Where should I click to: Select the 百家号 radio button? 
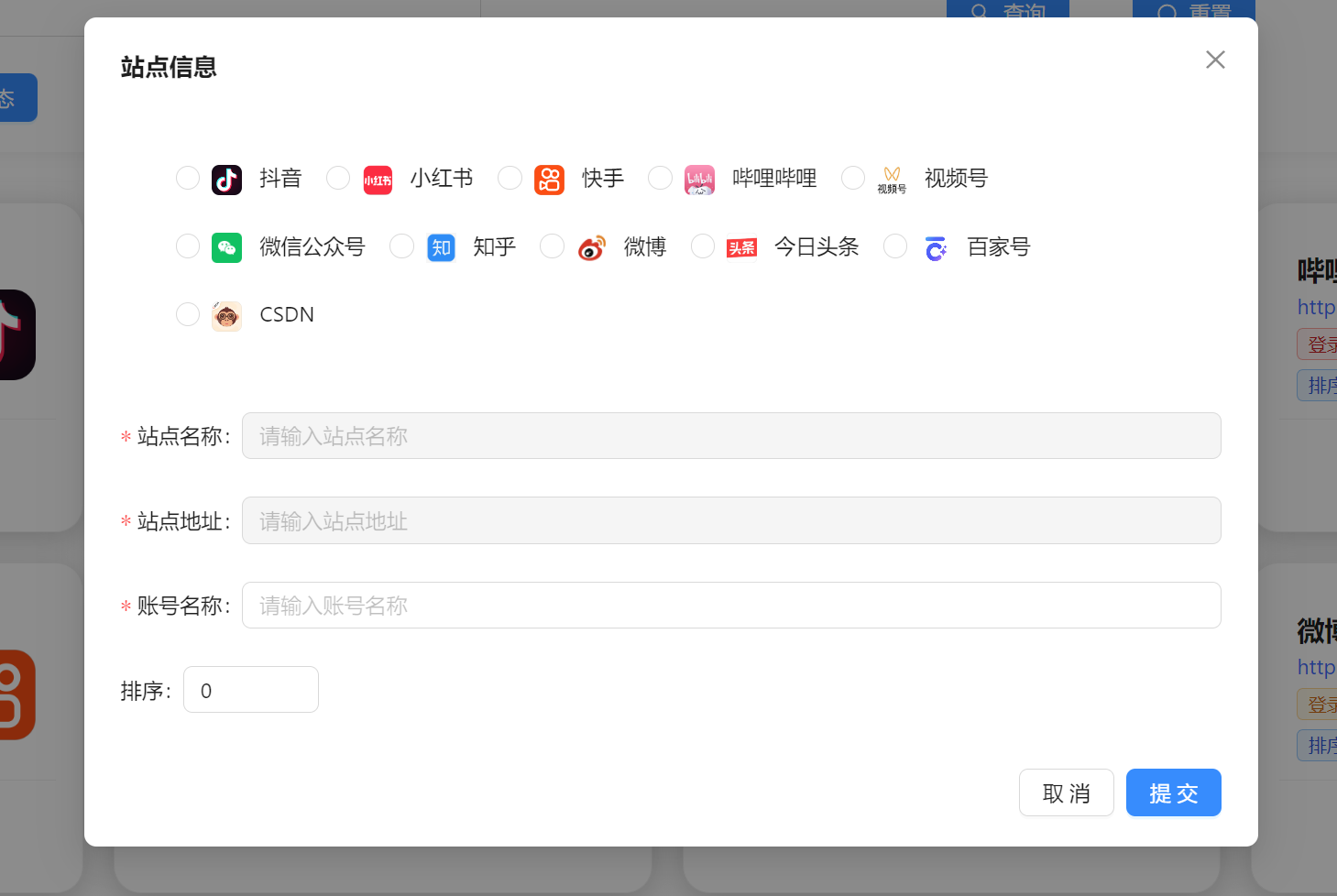(895, 246)
